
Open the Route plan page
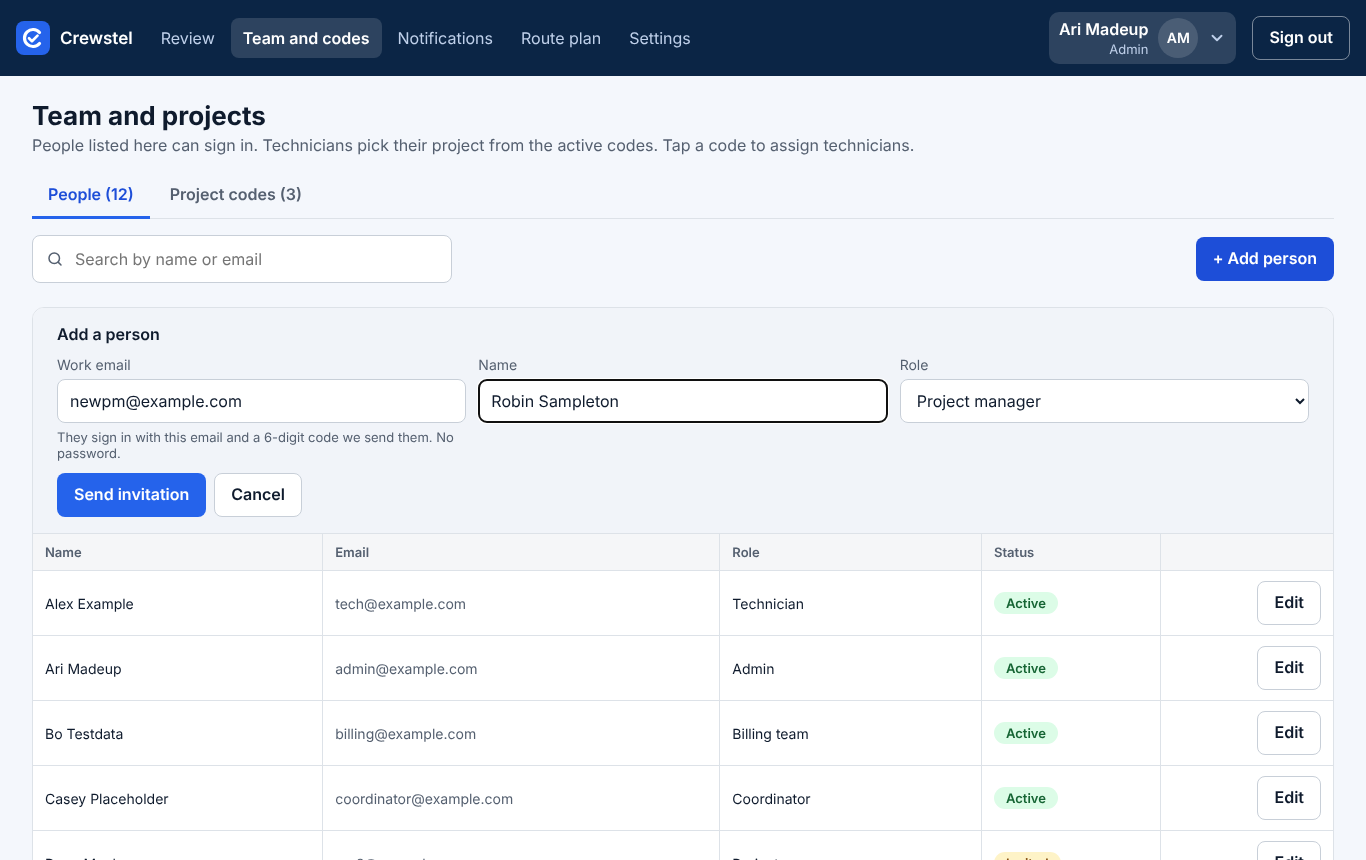561,38
